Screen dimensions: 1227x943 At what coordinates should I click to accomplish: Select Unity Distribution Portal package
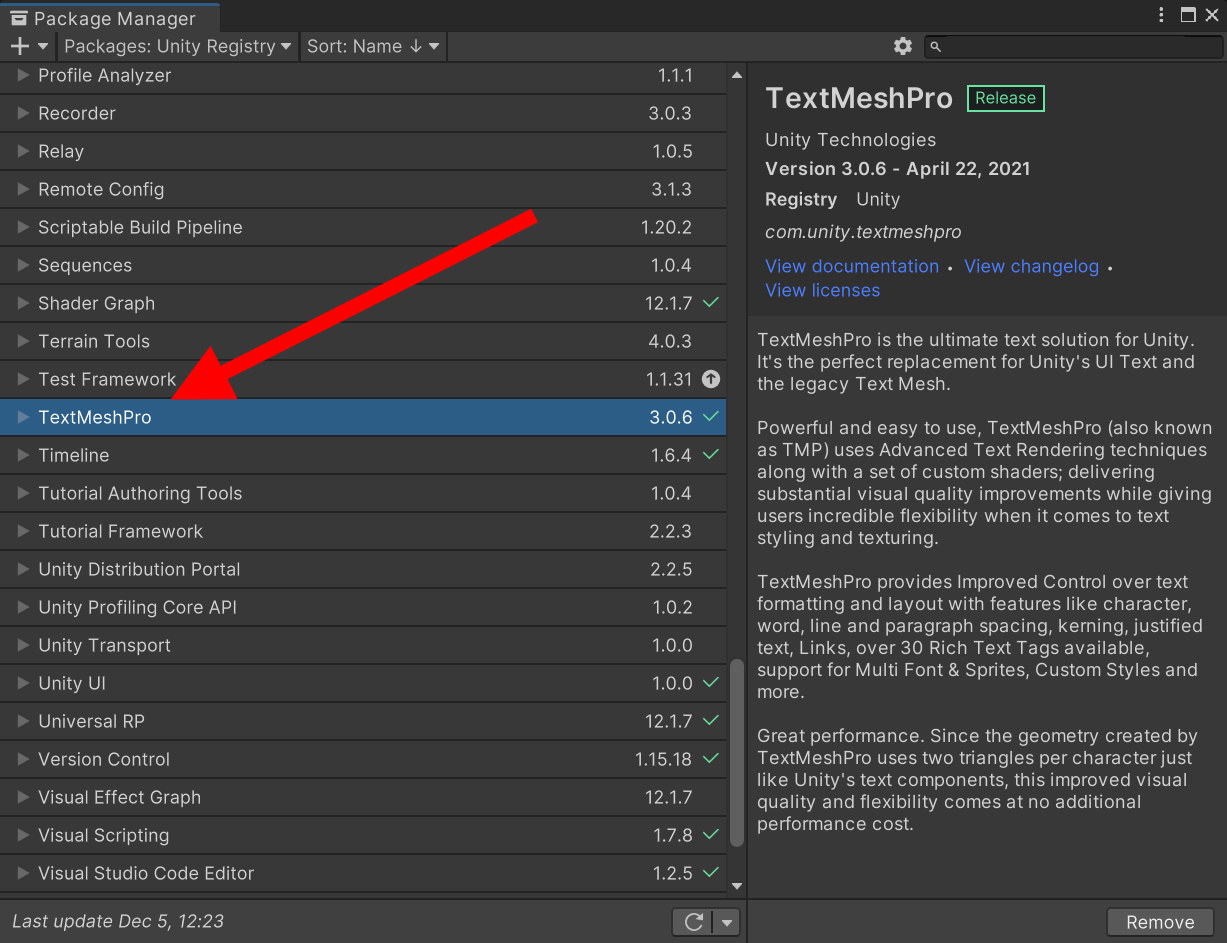coord(363,569)
